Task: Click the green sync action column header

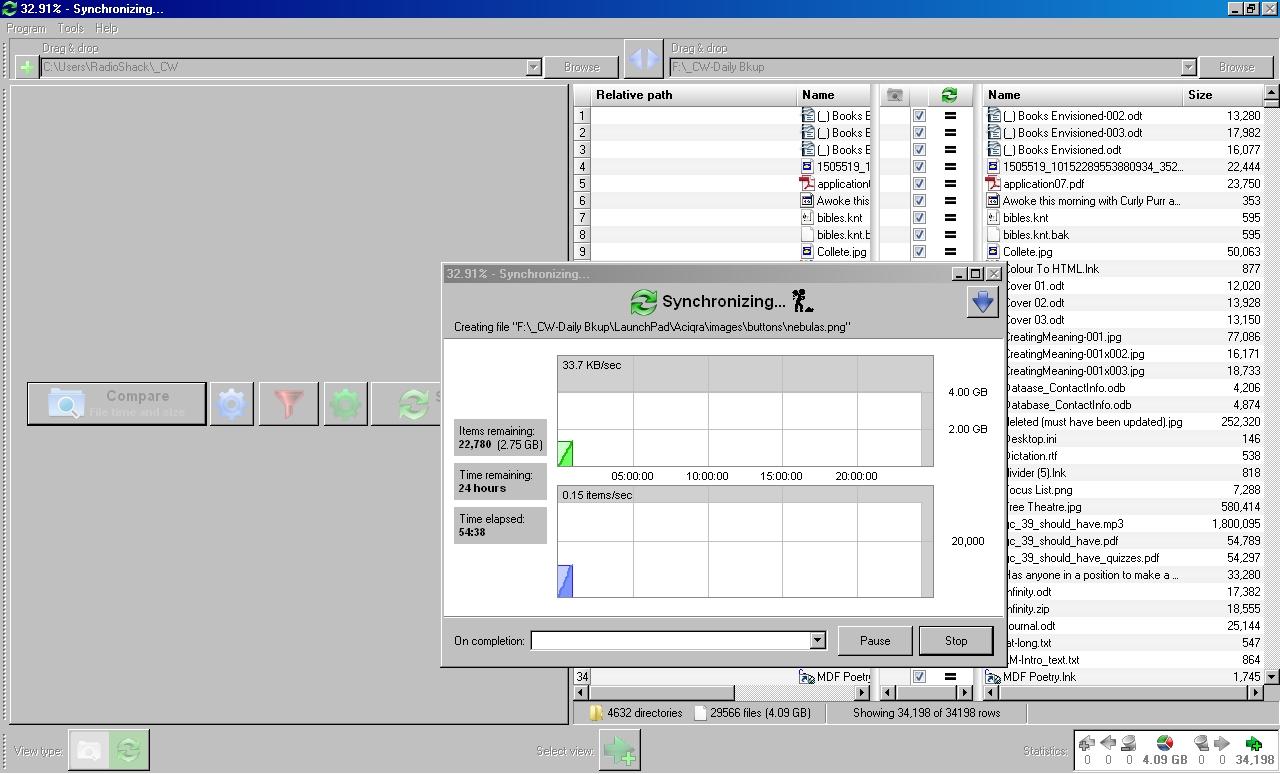Action: [949, 95]
